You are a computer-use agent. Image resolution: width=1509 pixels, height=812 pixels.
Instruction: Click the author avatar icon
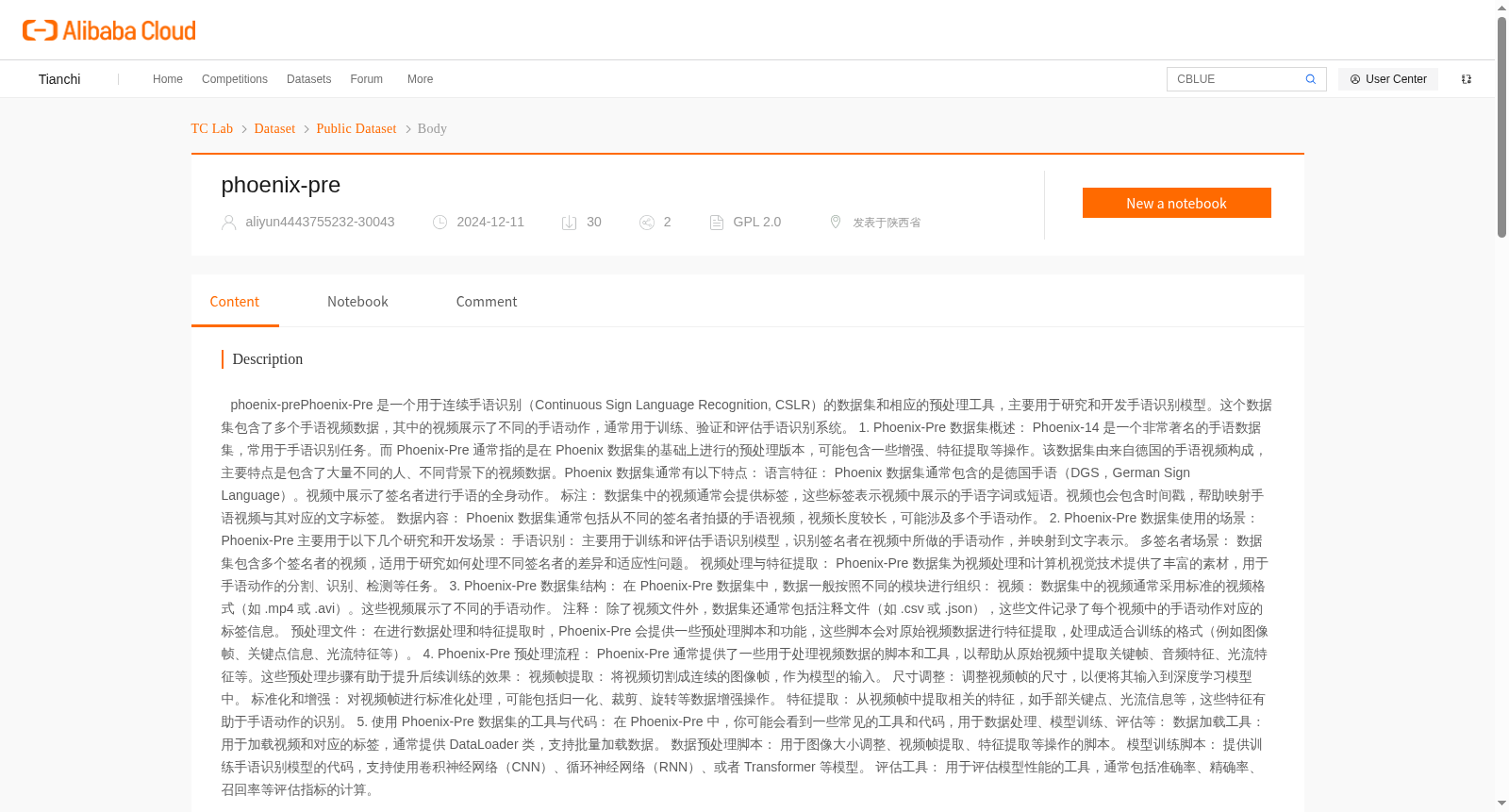click(x=229, y=223)
